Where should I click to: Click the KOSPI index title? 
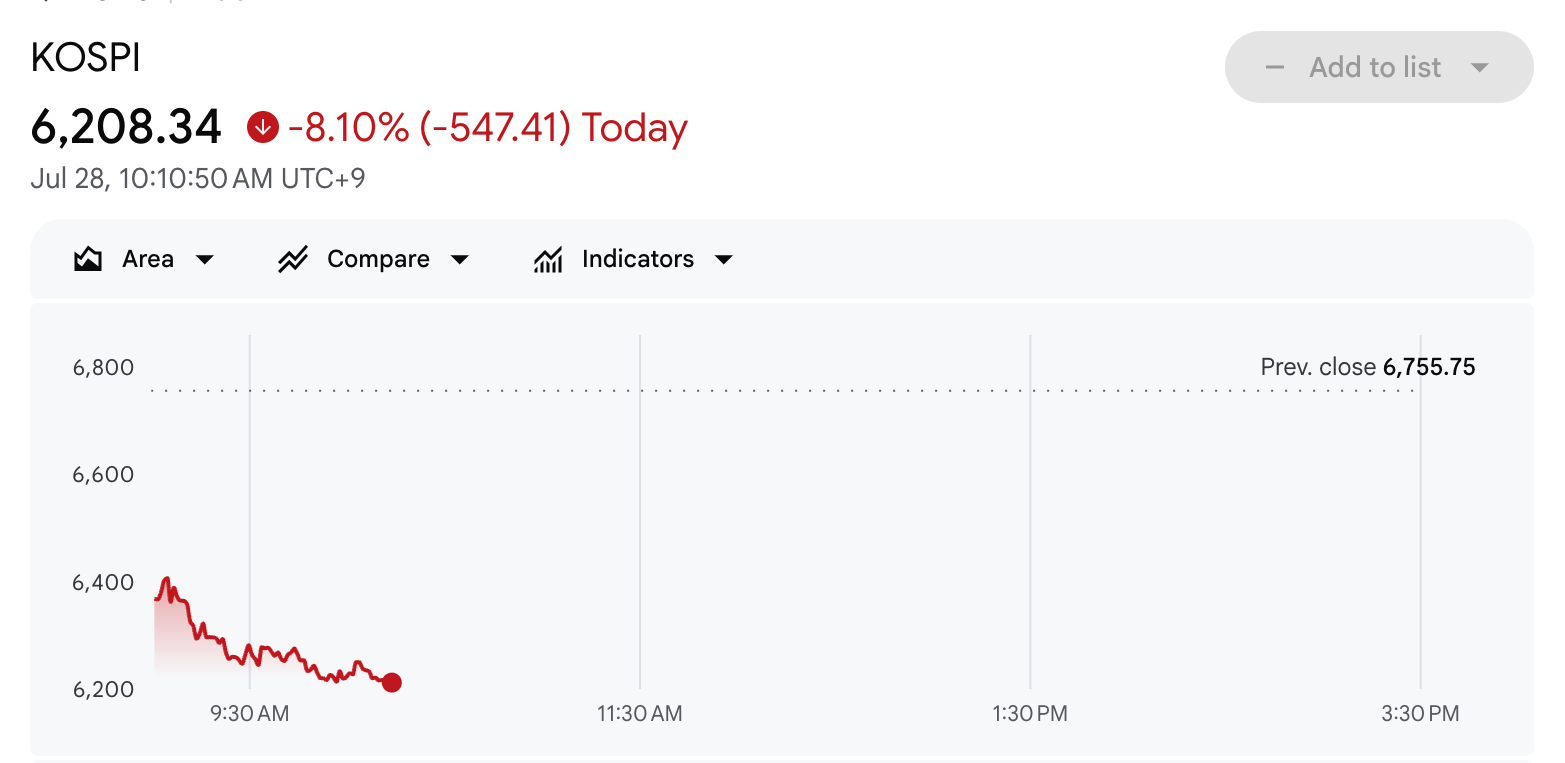tap(86, 59)
